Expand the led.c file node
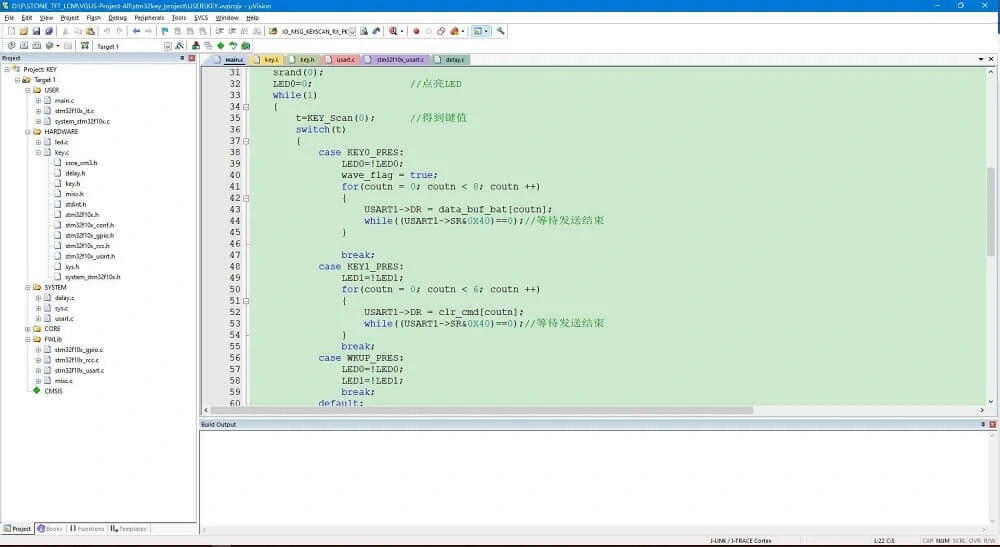The image size is (1000, 547). click(38, 142)
